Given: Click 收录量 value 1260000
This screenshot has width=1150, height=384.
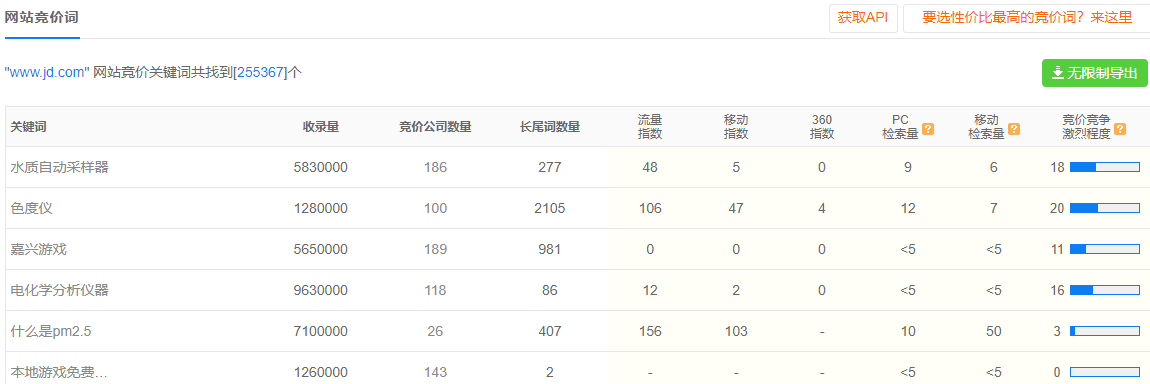Looking at the screenshot, I should coord(321,372).
